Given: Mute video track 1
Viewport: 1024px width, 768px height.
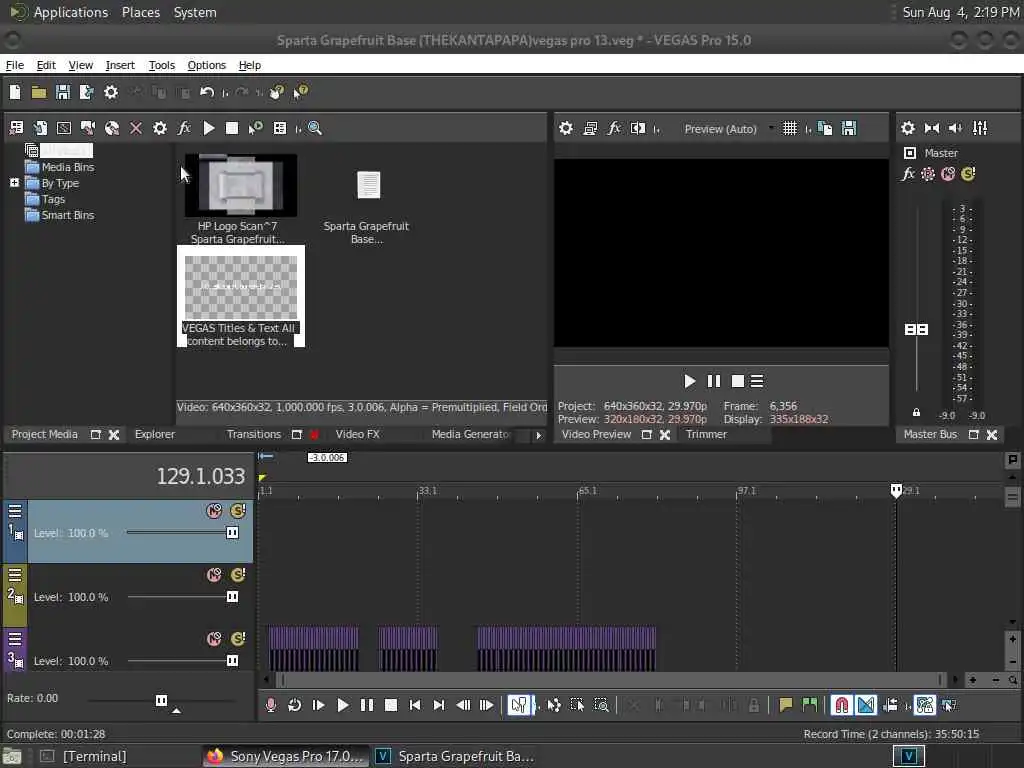Looking at the screenshot, I should (214, 511).
